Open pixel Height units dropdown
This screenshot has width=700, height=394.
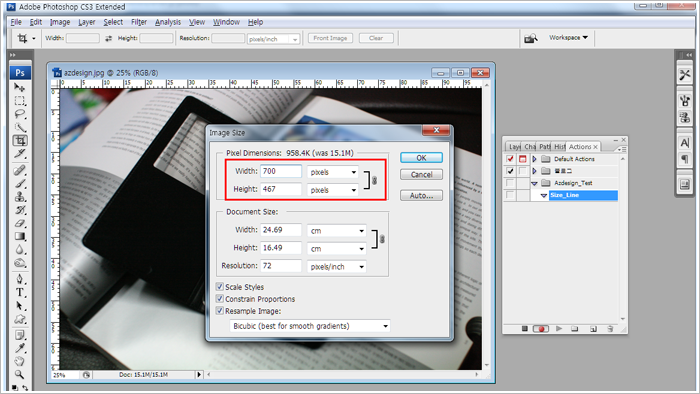click(x=333, y=190)
